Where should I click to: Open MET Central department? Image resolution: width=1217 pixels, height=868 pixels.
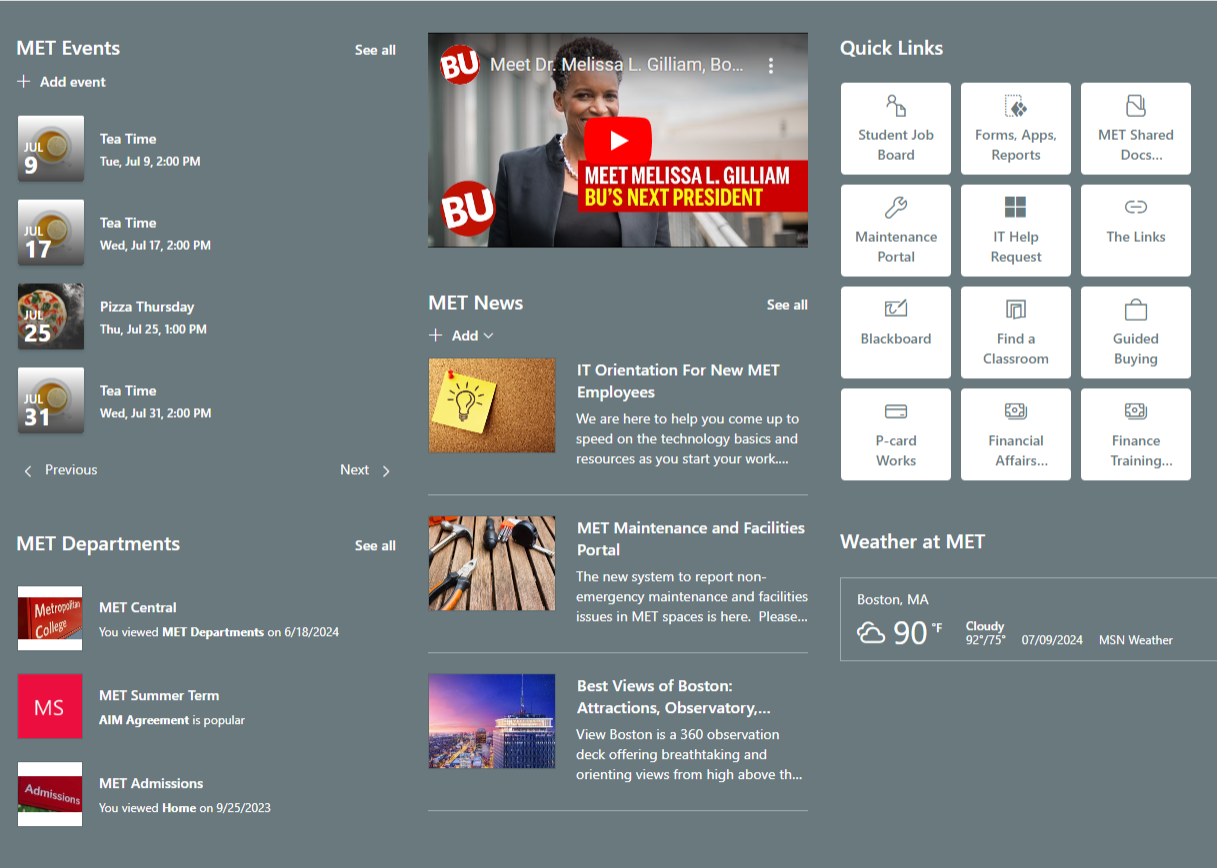(138, 608)
